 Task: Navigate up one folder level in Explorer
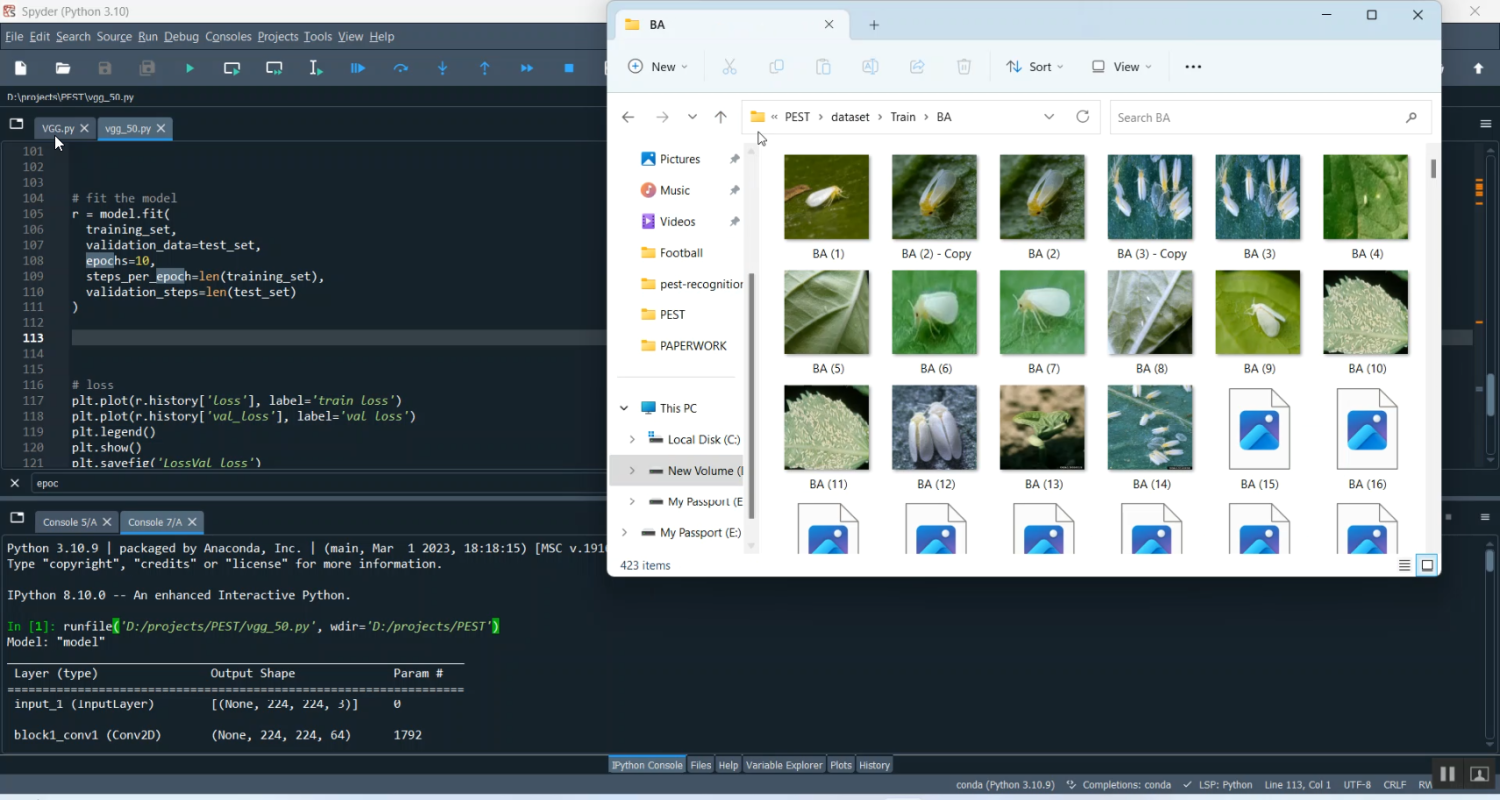pos(720,117)
